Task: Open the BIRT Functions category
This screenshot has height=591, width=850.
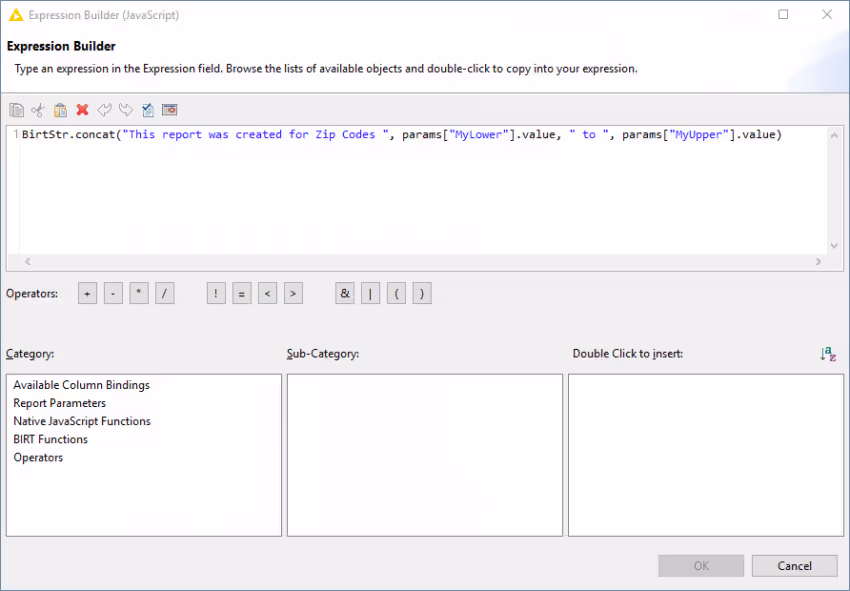Action: (x=50, y=439)
